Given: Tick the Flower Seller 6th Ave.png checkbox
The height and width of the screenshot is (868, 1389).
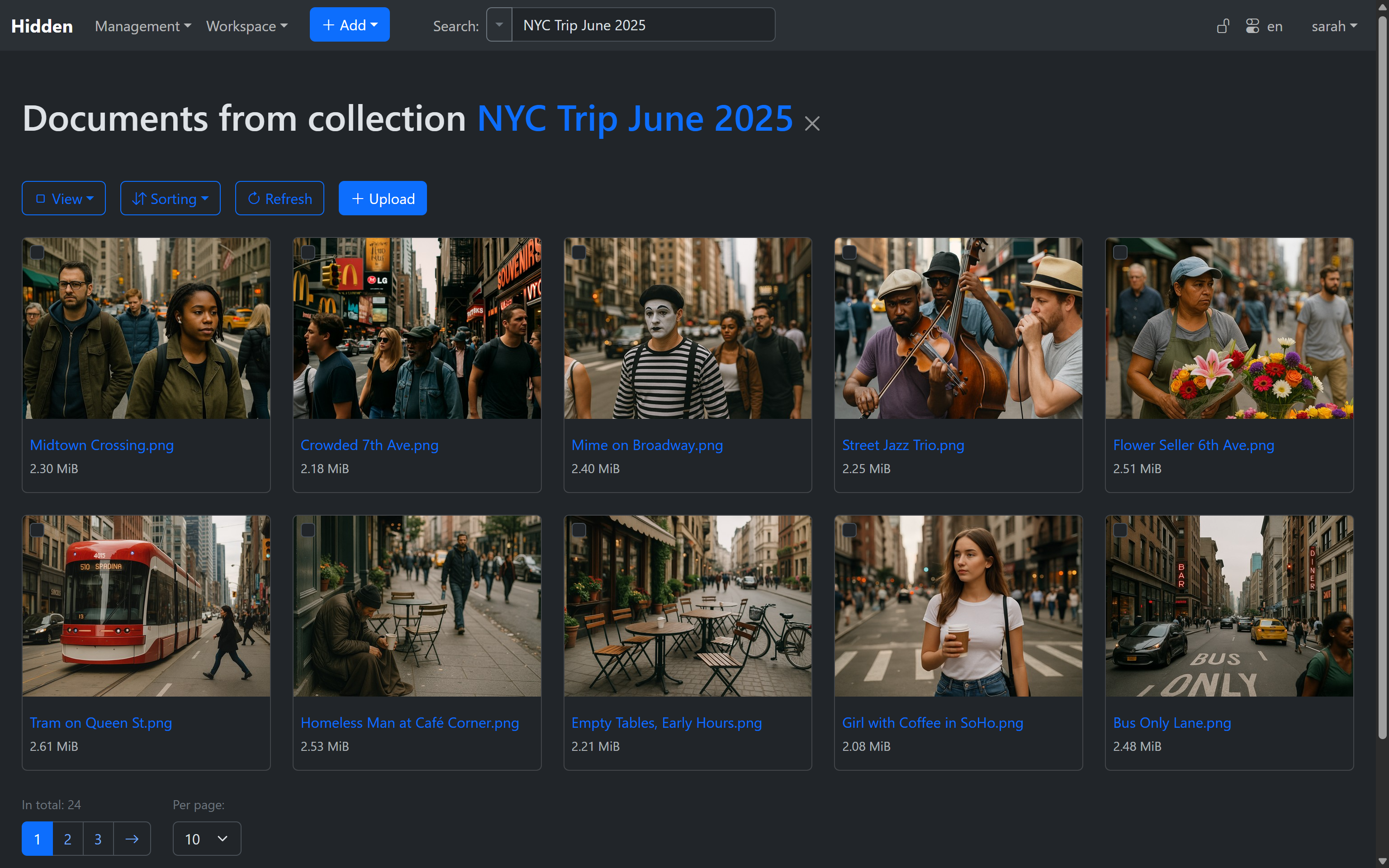Looking at the screenshot, I should coord(1120,252).
